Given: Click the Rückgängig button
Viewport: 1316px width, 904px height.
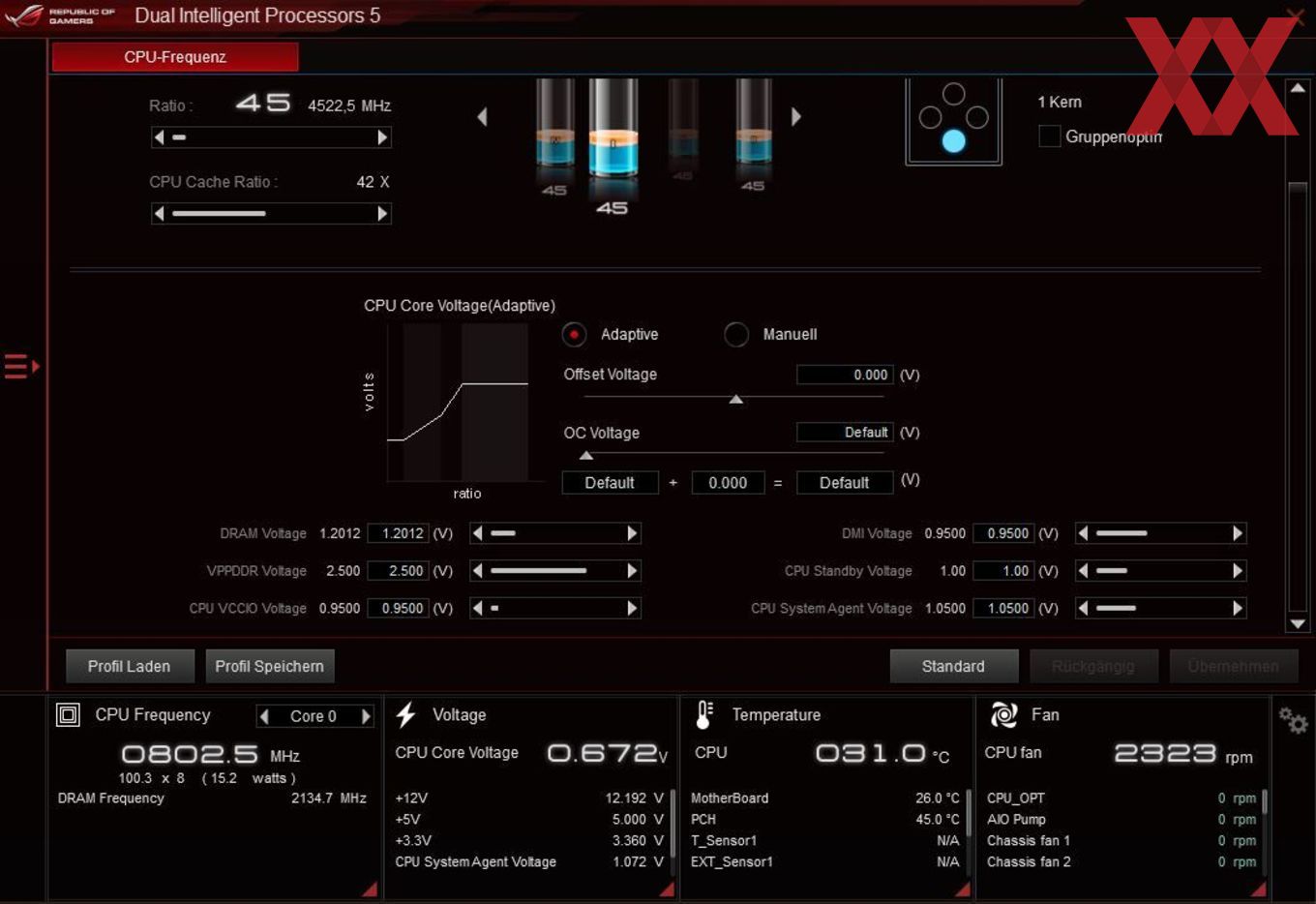Looking at the screenshot, I should tap(1093, 666).
